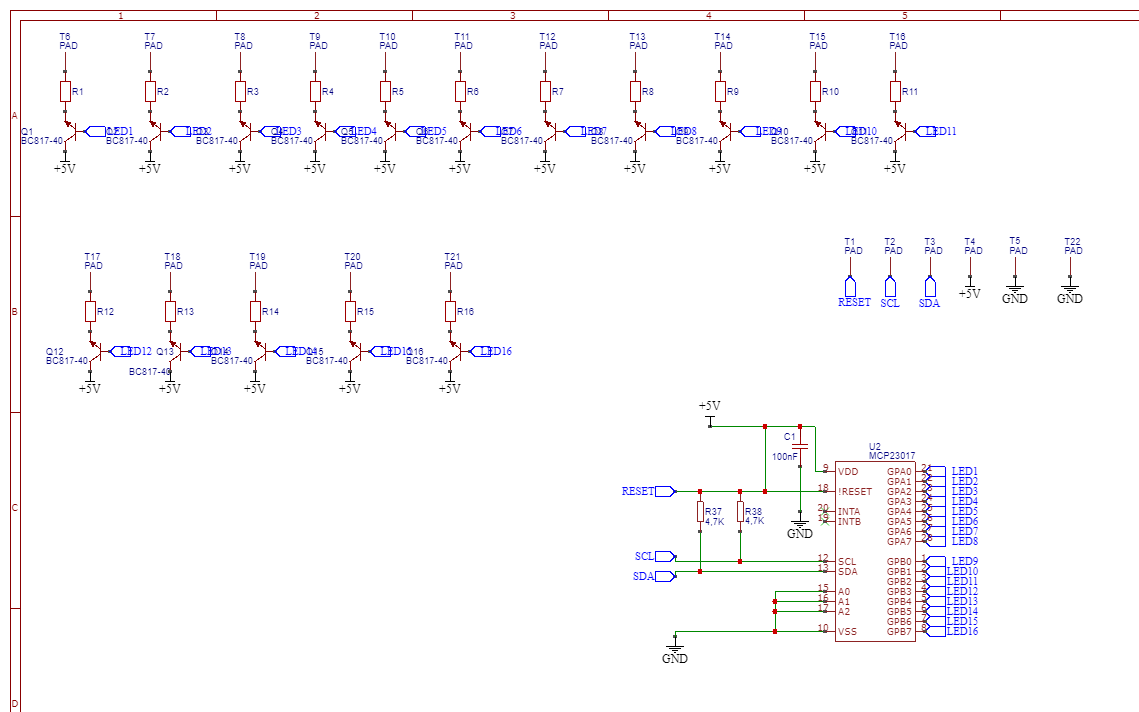Screen dimensions: 1139x712
Task: Click the transistor symbol below resistor R15
Action: click(x=356, y=352)
